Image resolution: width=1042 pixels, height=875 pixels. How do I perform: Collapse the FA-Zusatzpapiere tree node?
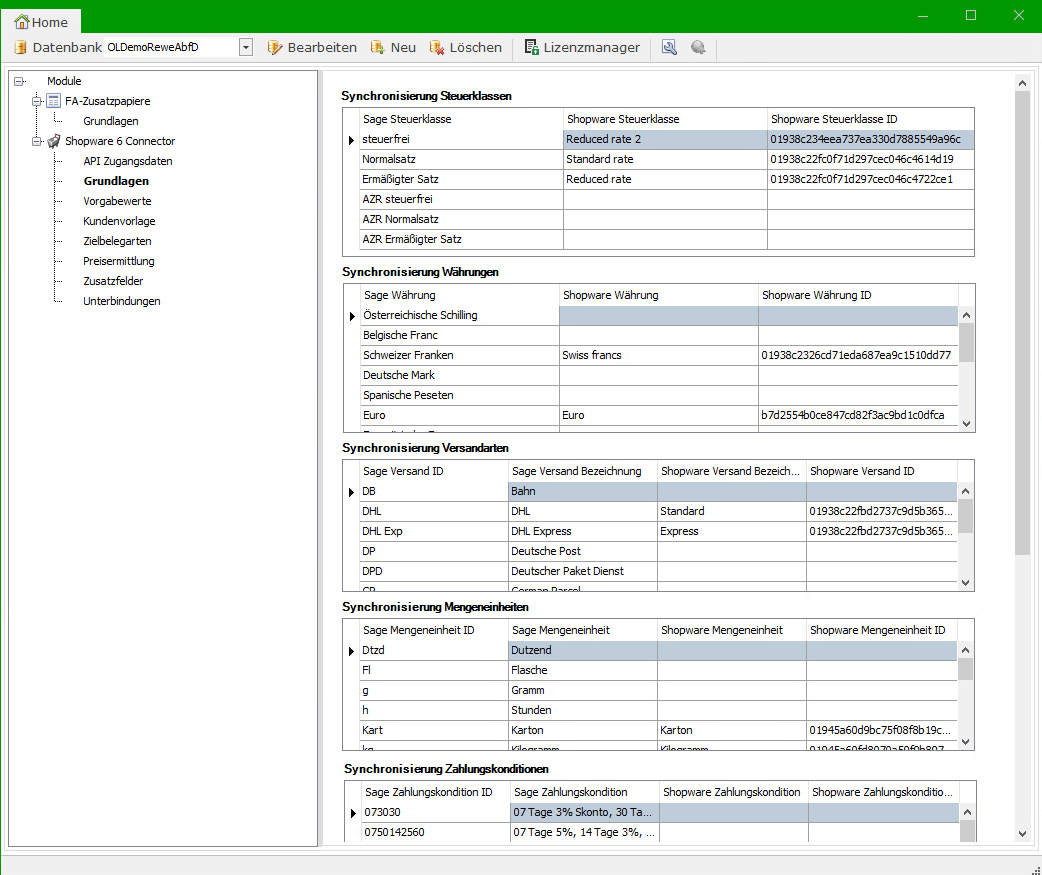coord(38,101)
